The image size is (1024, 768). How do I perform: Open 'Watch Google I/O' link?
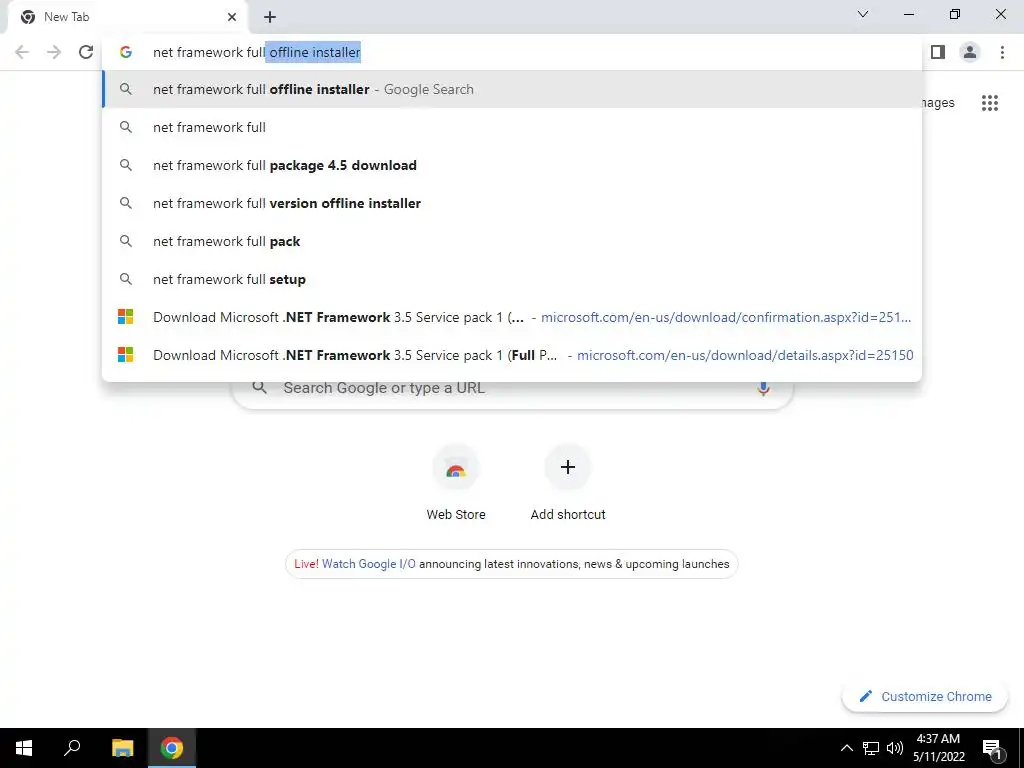369,564
